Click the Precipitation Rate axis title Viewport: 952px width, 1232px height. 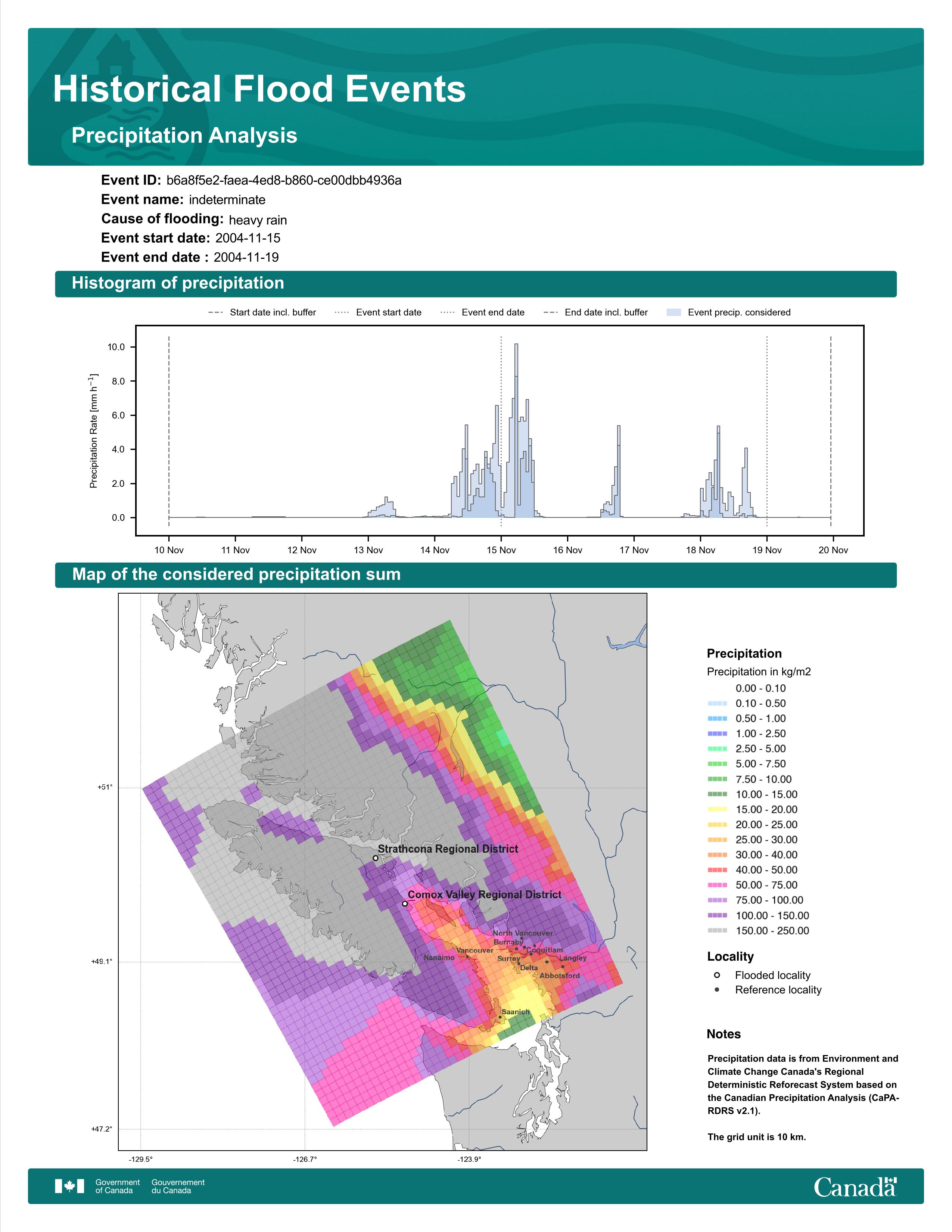pos(94,430)
